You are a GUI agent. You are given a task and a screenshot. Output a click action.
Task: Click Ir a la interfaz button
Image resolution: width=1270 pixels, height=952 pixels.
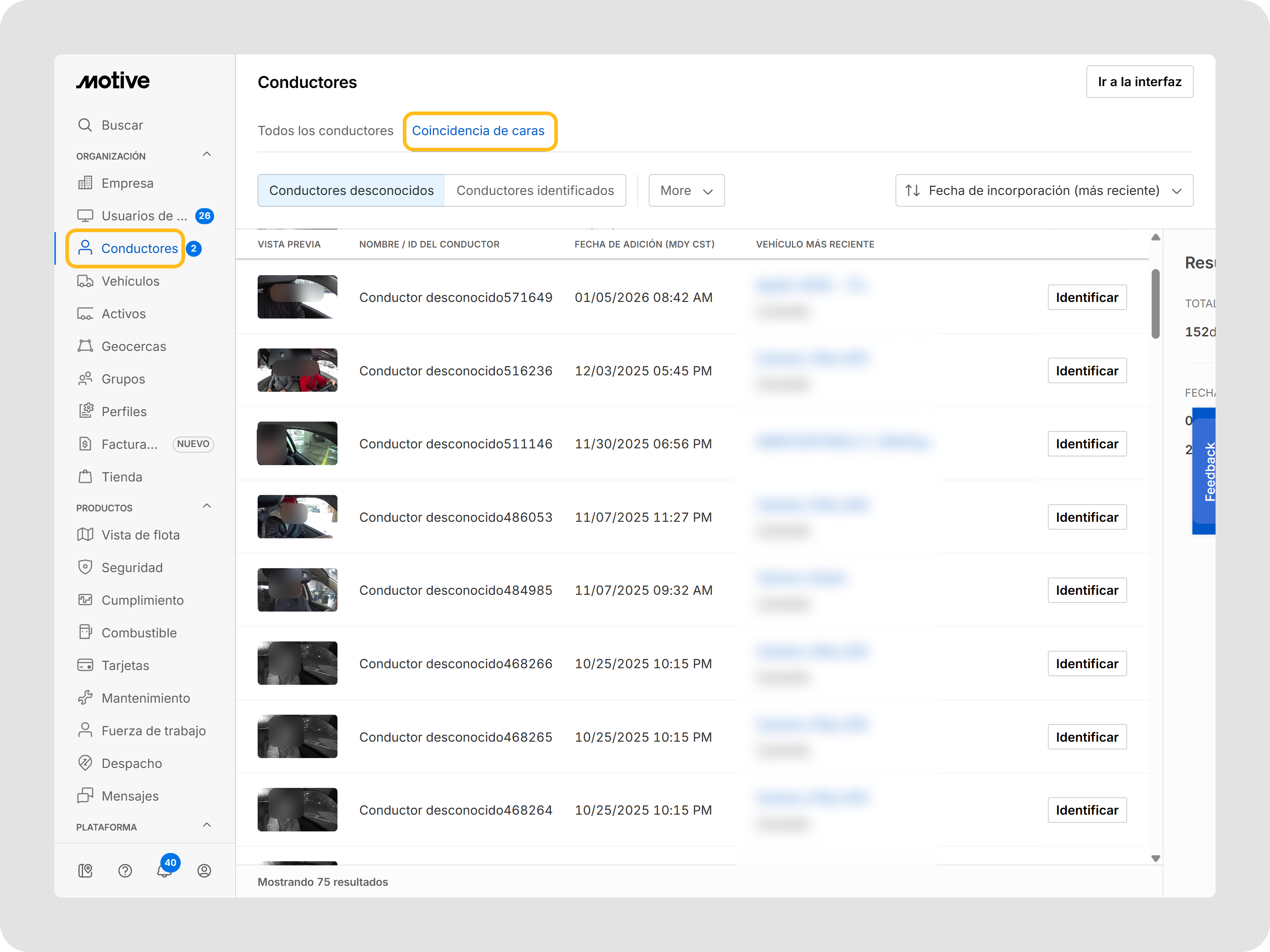pyautogui.click(x=1139, y=81)
